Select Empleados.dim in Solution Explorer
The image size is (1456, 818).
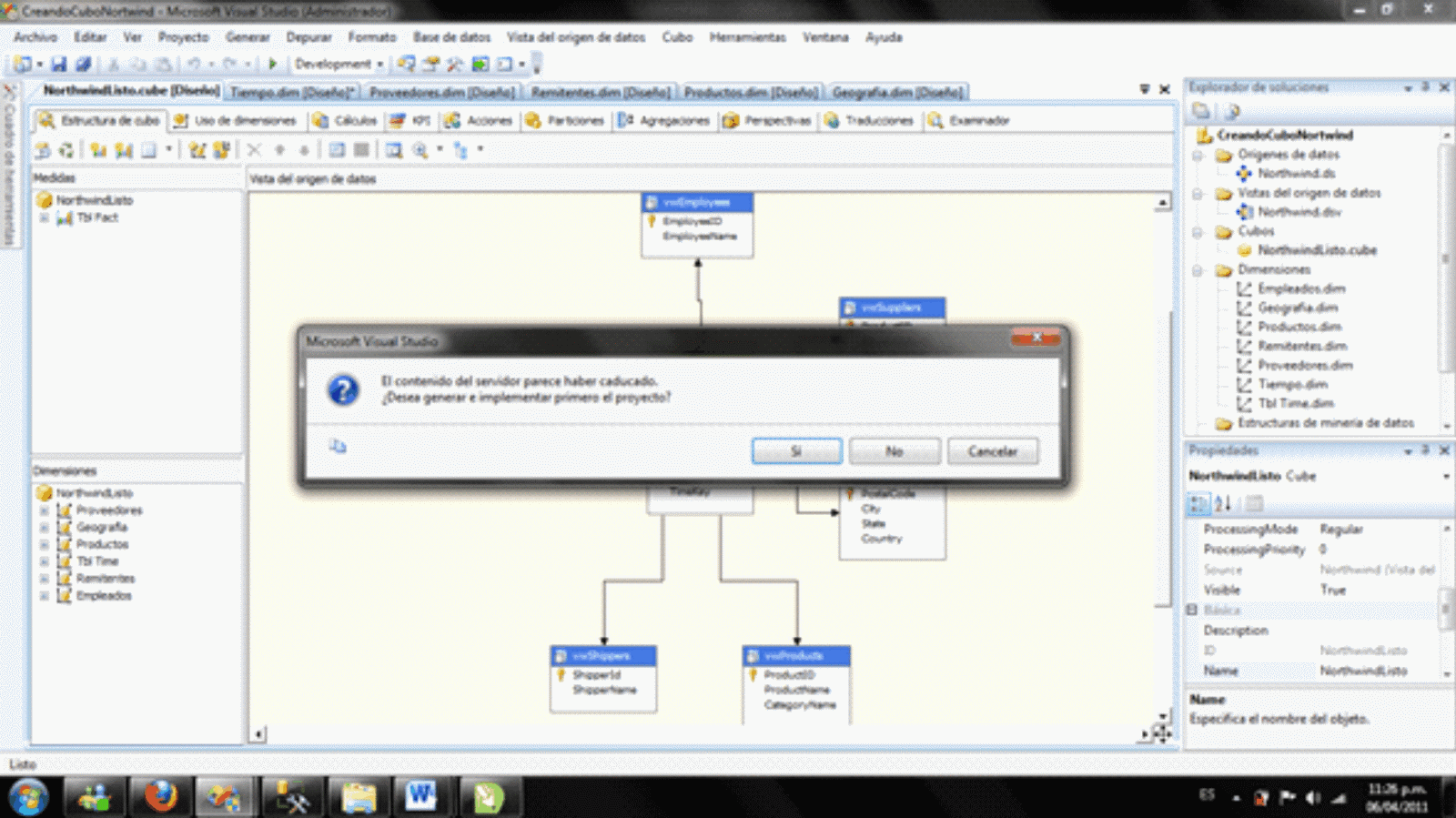click(1301, 288)
